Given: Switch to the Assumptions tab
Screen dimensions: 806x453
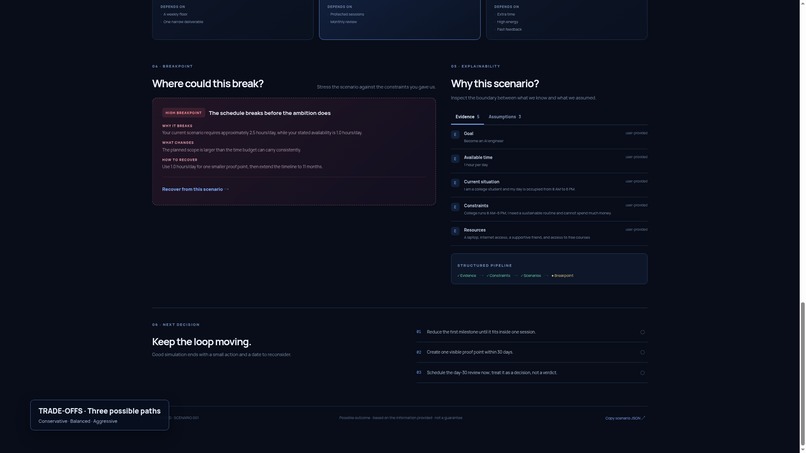Looking at the screenshot, I should tap(504, 117).
